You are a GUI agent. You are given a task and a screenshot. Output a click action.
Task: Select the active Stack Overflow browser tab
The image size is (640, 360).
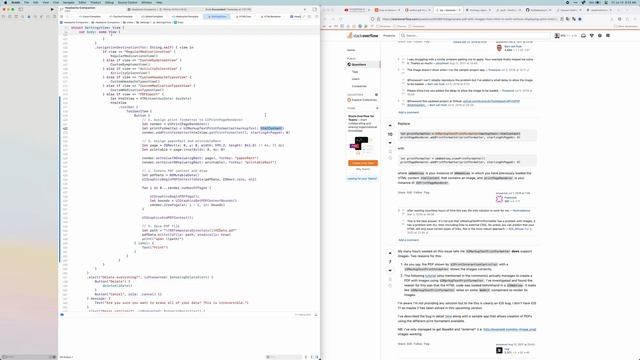point(447,9)
